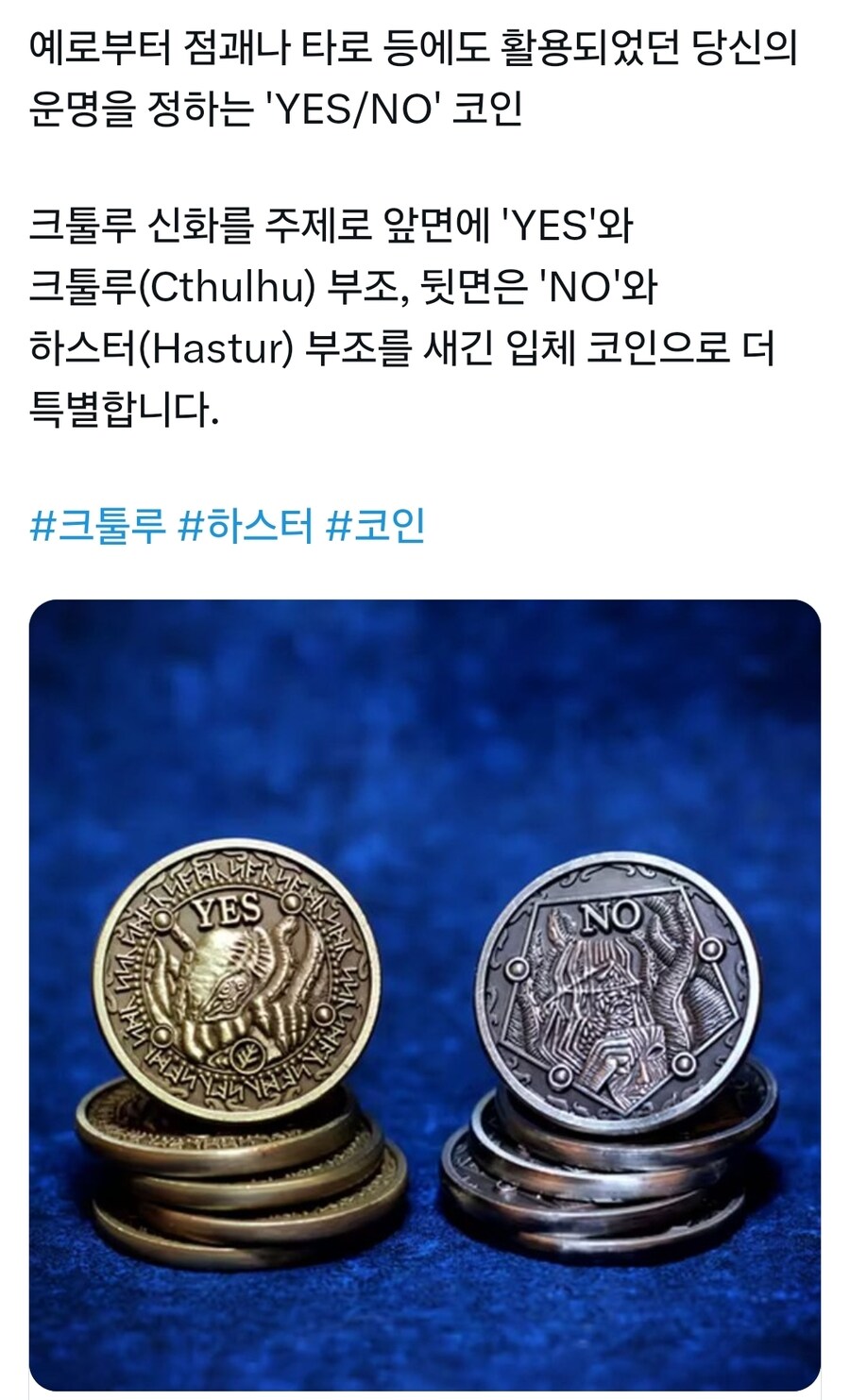Open the #하스터 hashtag link
Viewport: 850px width, 1400px height.
(x=245, y=525)
